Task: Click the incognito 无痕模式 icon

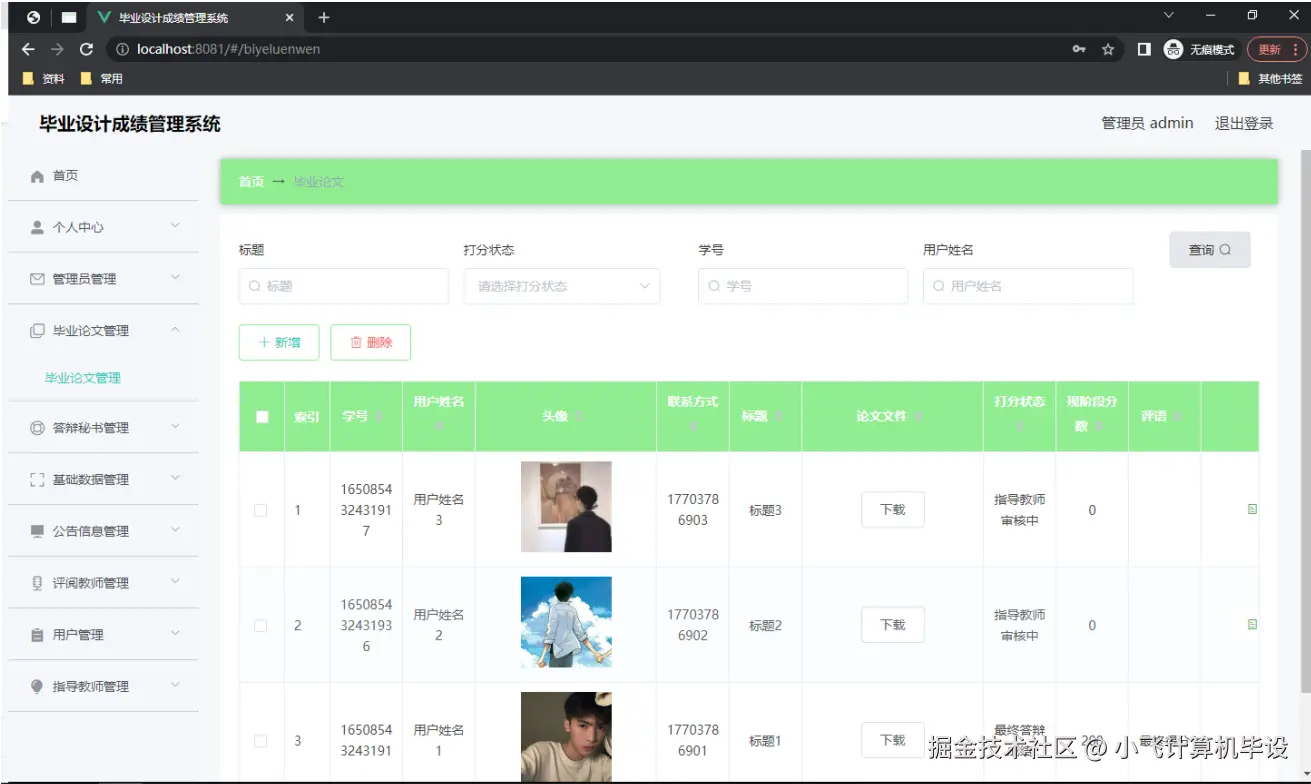Action: (1173, 49)
